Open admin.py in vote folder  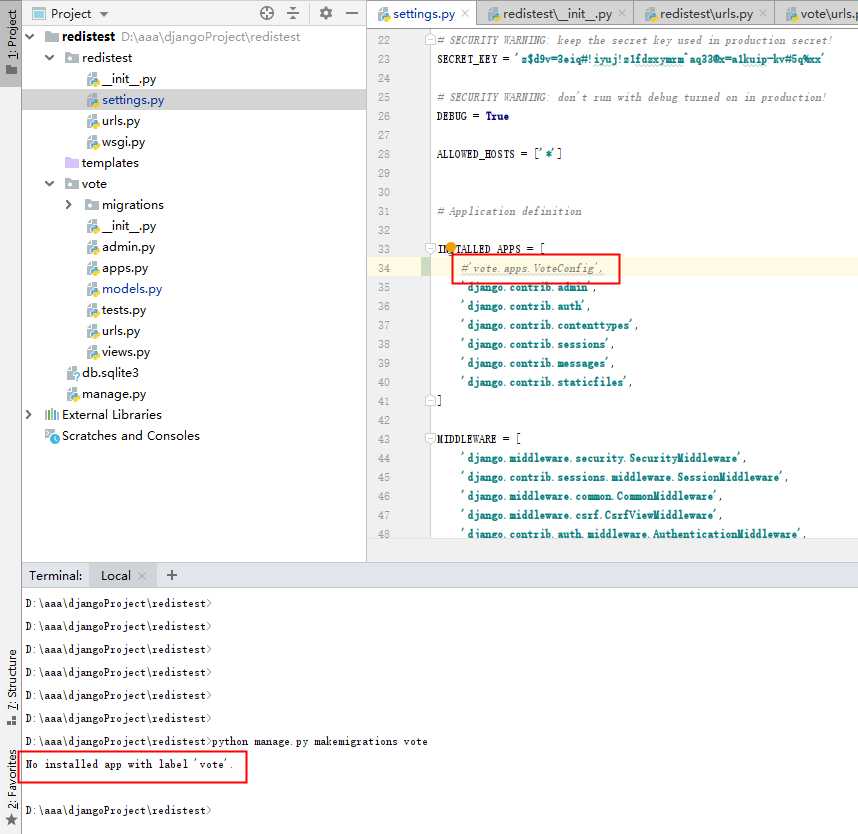[x=128, y=247]
